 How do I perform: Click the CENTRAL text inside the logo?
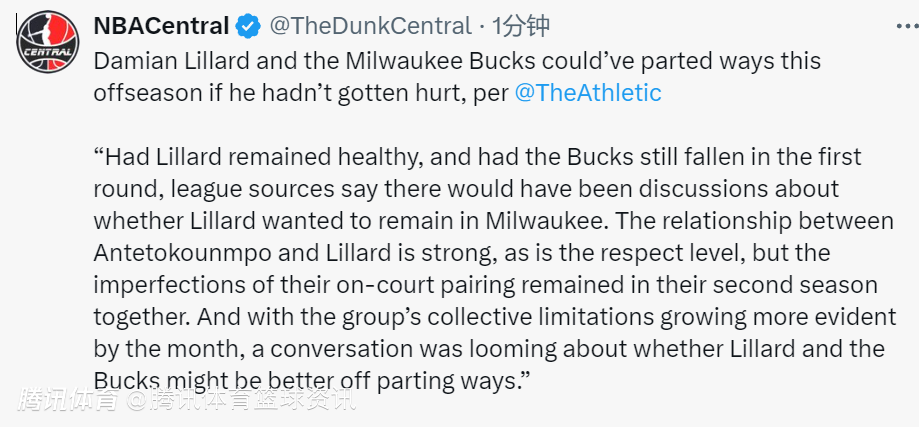[x=47, y=51]
